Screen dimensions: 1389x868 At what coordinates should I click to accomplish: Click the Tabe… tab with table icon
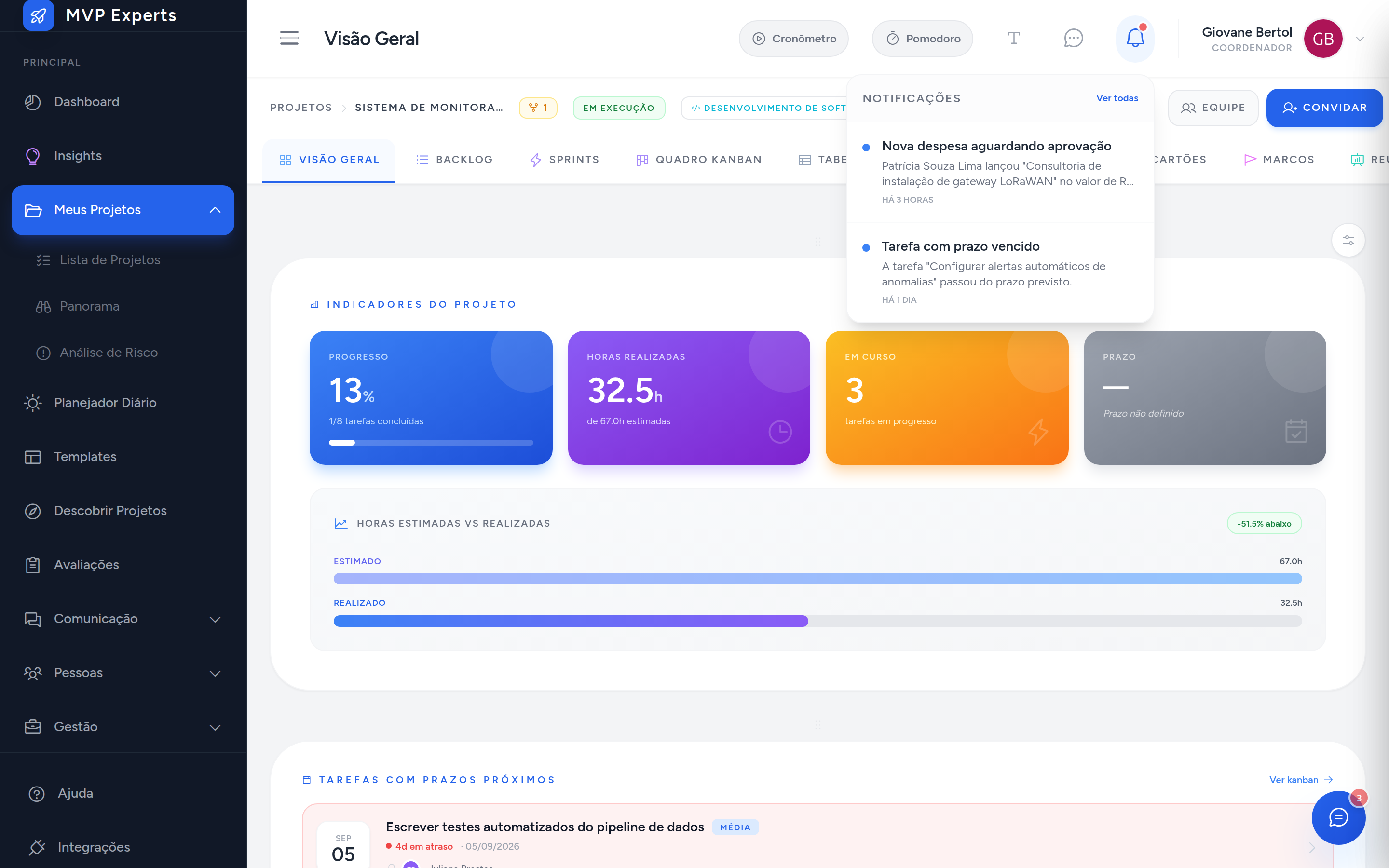822,160
